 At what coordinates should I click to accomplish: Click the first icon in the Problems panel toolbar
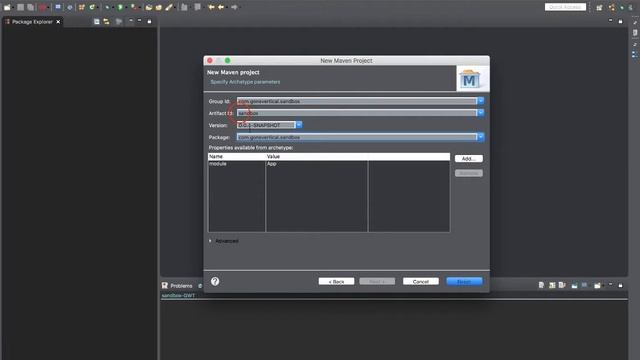point(541,285)
